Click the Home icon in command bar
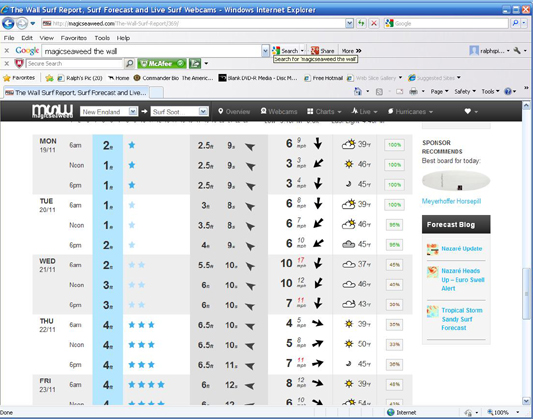The width and height of the screenshot is (533, 419). tap(358, 91)
